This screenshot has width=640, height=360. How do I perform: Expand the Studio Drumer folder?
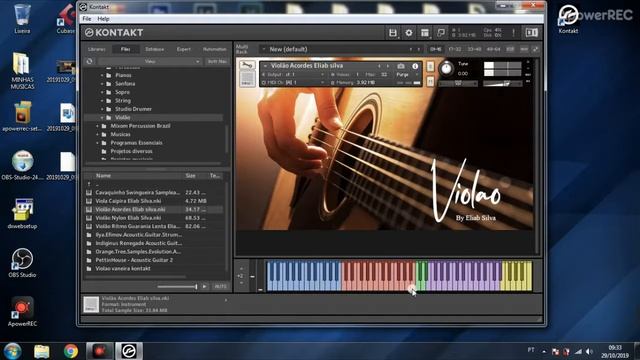point(102,109)
